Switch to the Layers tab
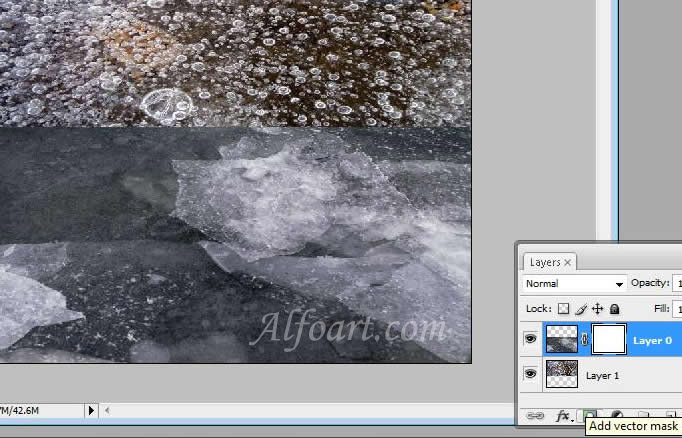Viewport: 682px width, 438px height. (545, 262)
